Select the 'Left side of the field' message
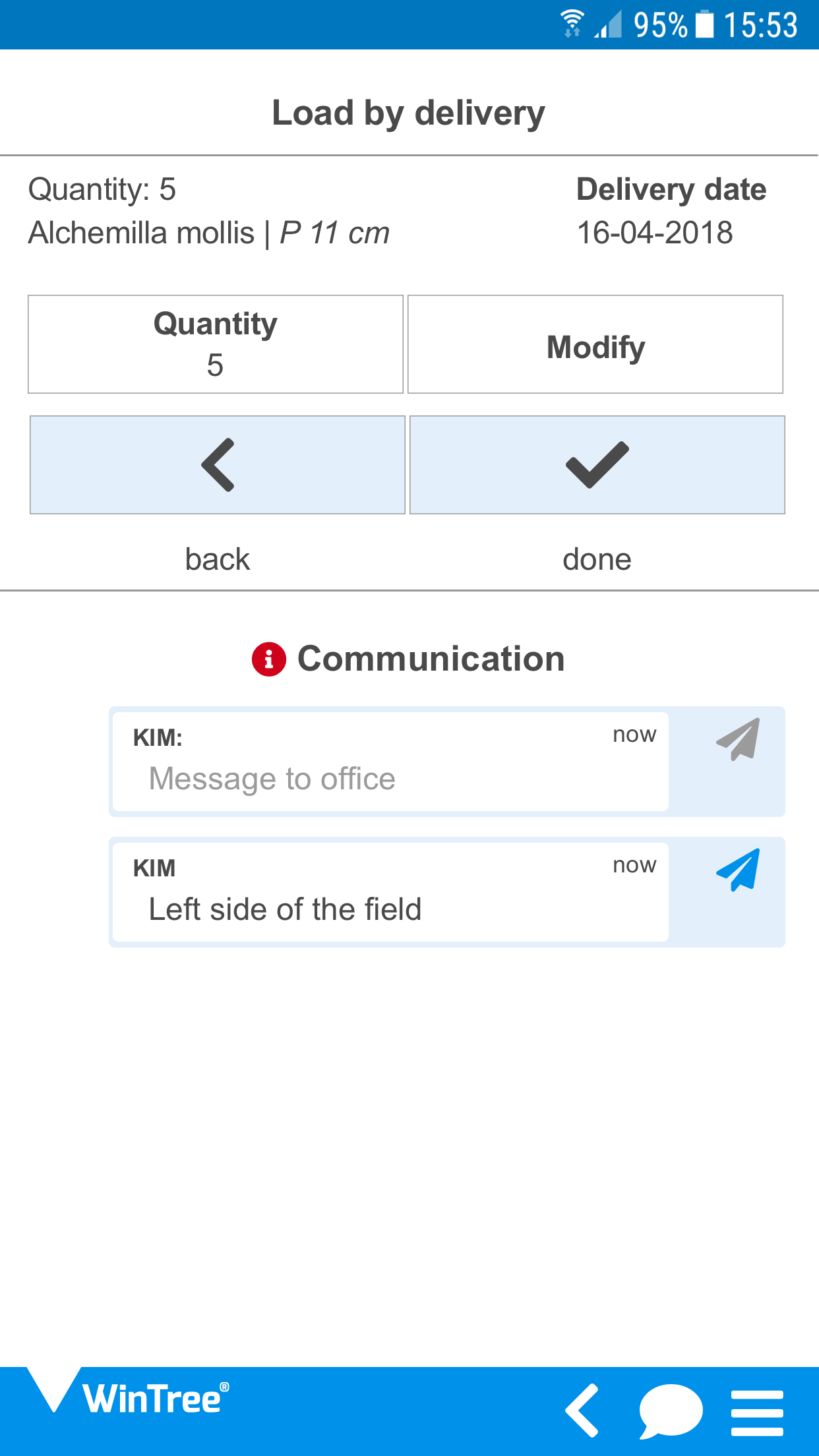This screenshot has height=1456, width=819. 389,909
